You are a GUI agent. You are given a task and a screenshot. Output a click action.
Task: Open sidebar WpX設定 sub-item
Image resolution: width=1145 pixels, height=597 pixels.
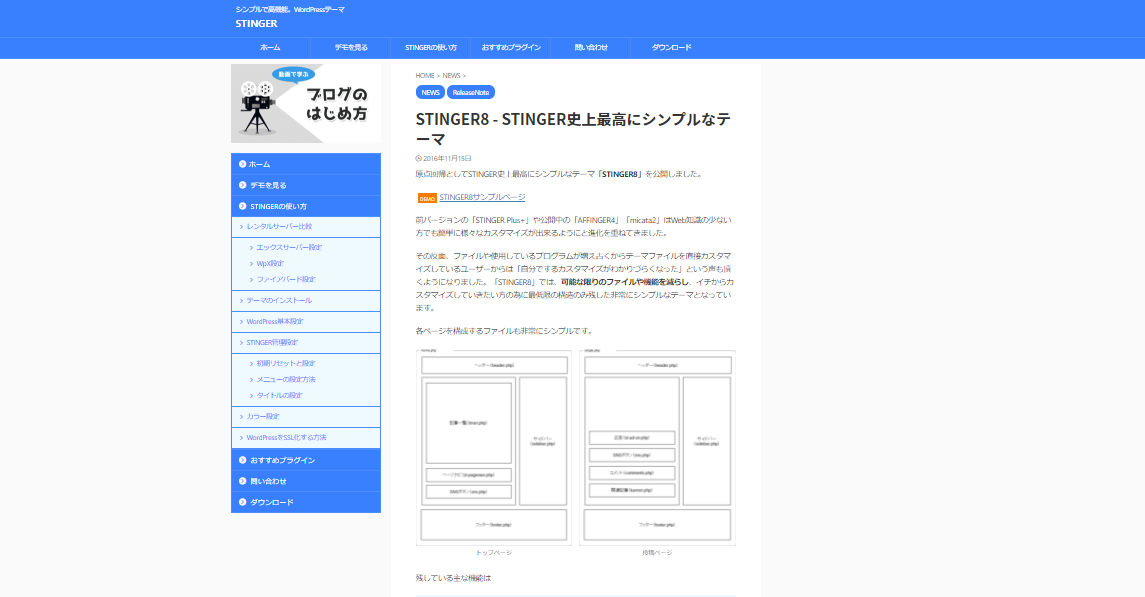click(270, 263)
